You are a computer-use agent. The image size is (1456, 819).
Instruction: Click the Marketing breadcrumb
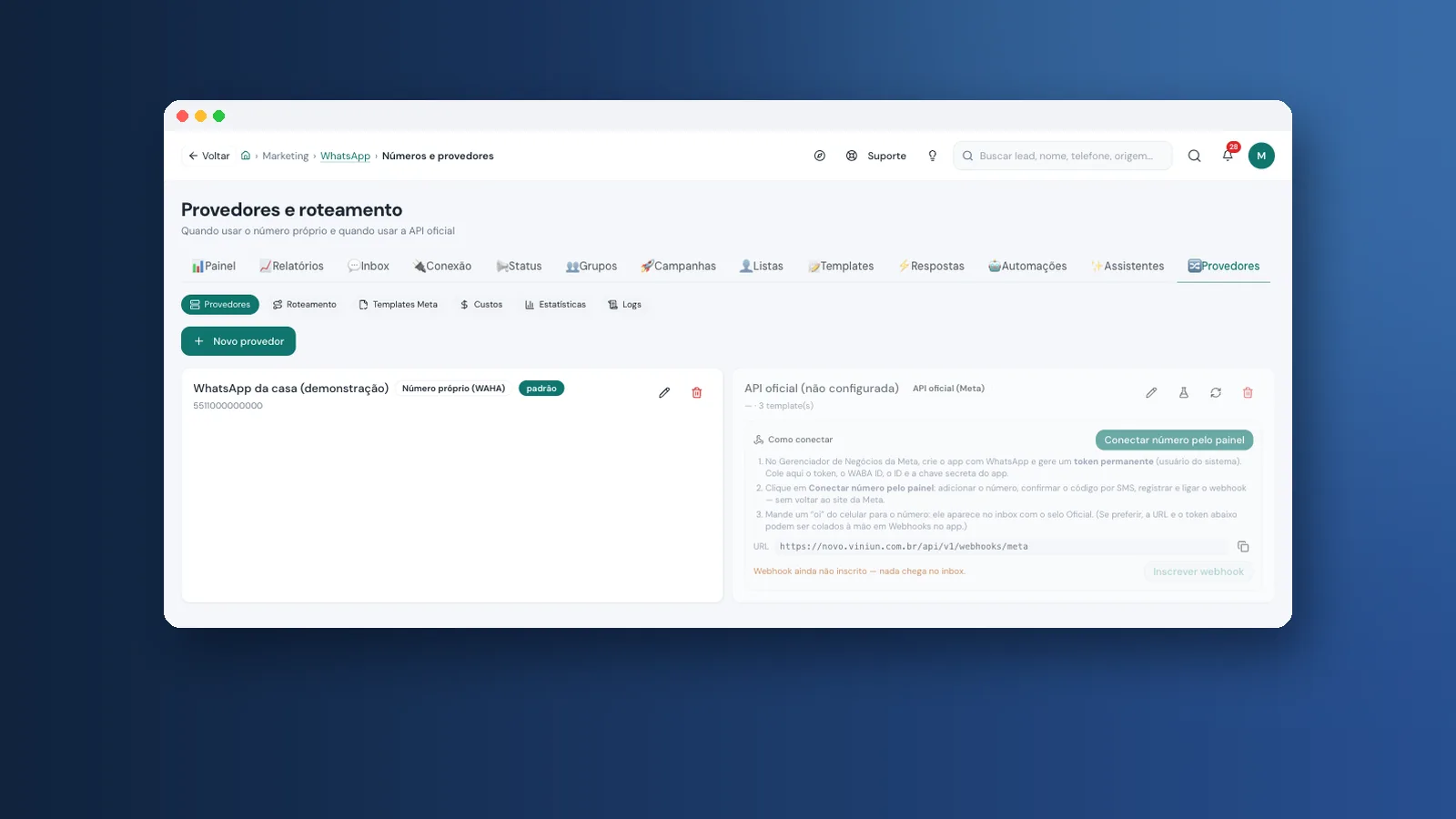click(x=286, y=156)
